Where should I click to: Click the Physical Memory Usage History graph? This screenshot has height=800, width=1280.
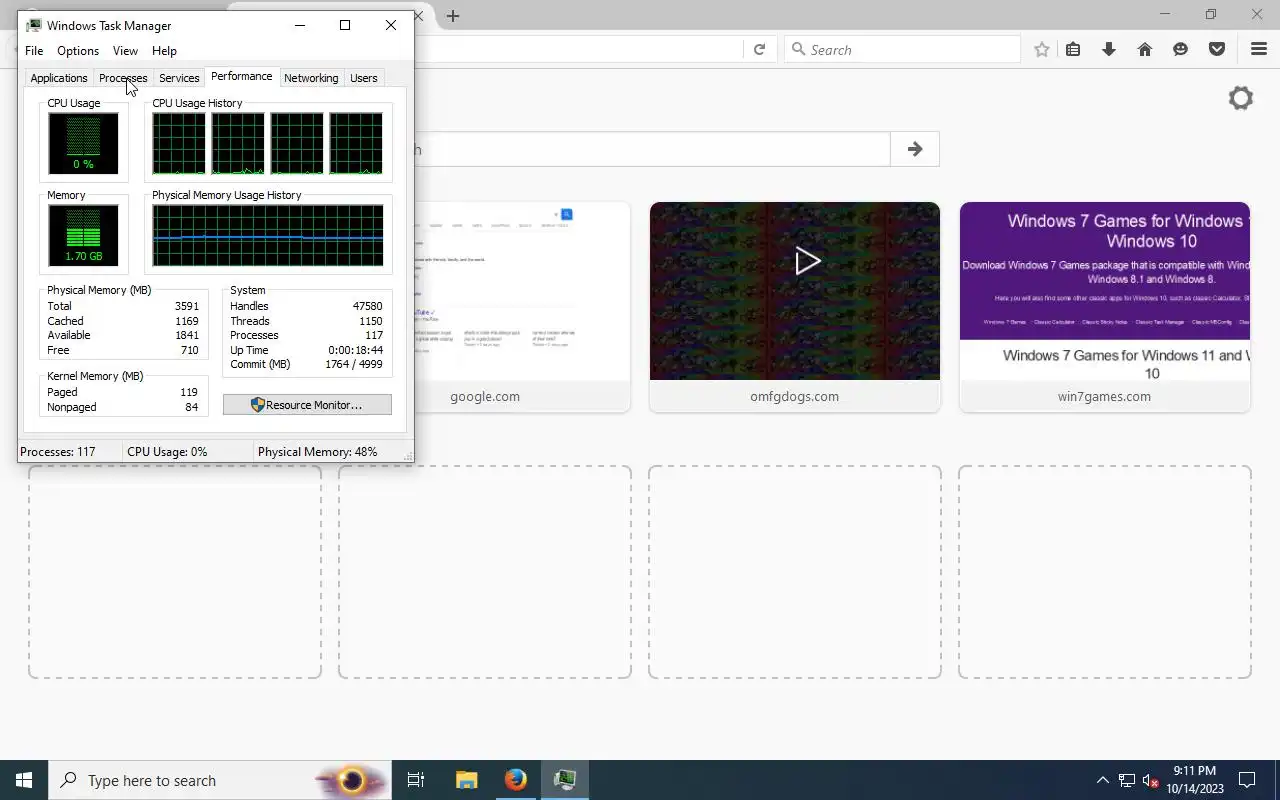[x=268, y=235]
